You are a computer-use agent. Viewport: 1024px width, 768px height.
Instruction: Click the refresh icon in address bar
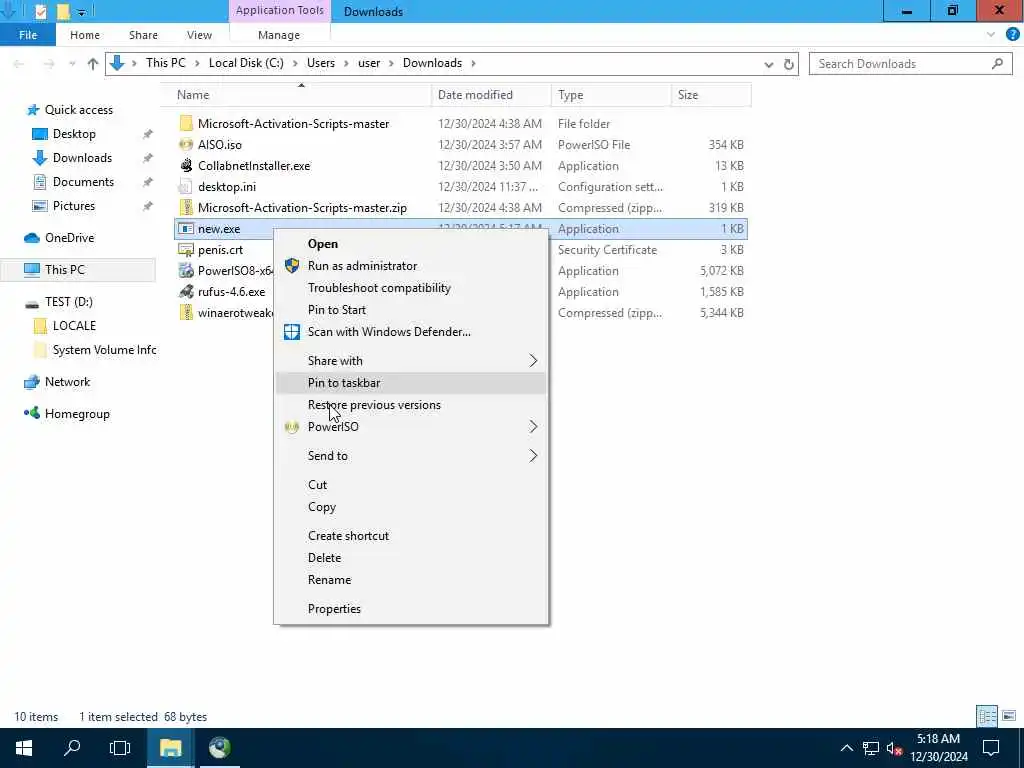pos(789,64)
